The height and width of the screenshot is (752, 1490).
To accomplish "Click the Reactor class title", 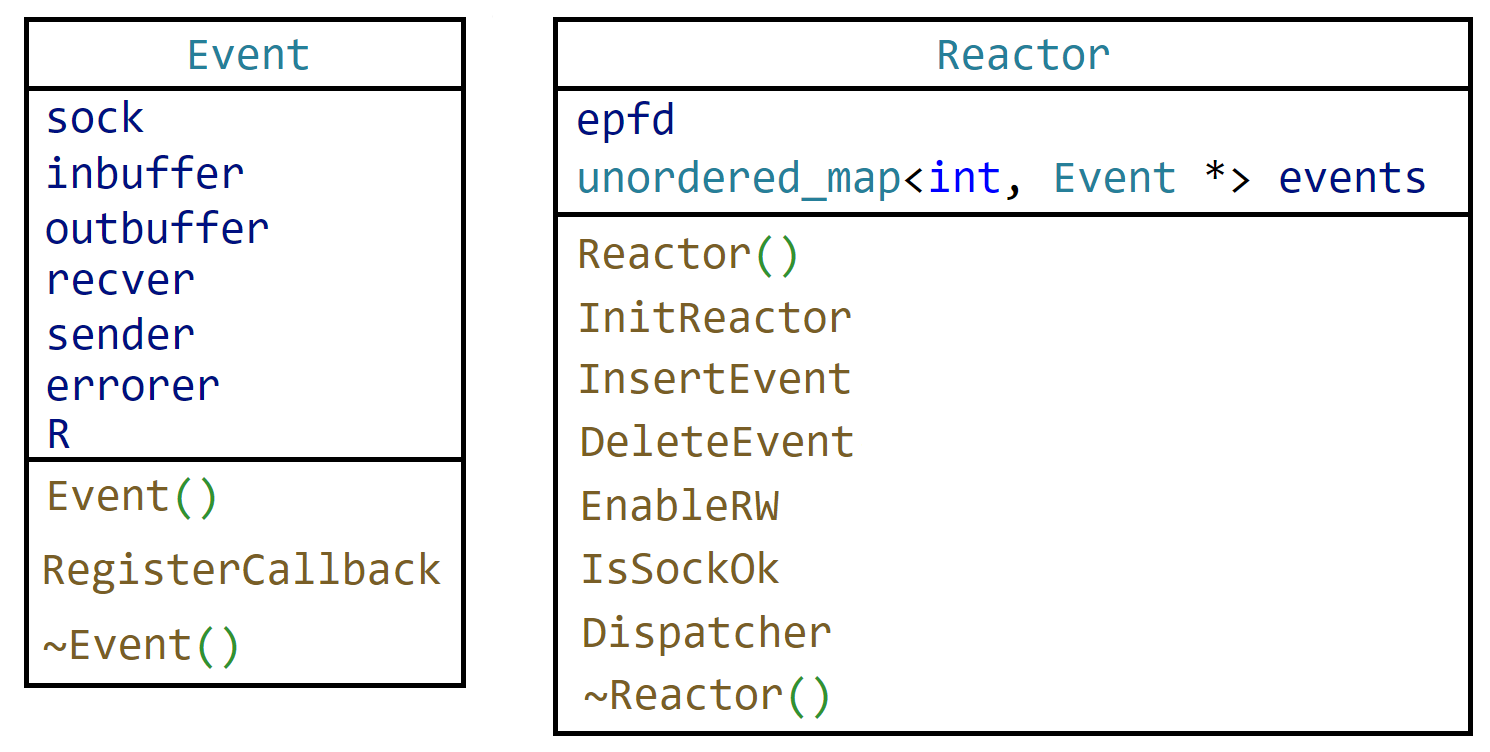I will (x=1023, y=55).
